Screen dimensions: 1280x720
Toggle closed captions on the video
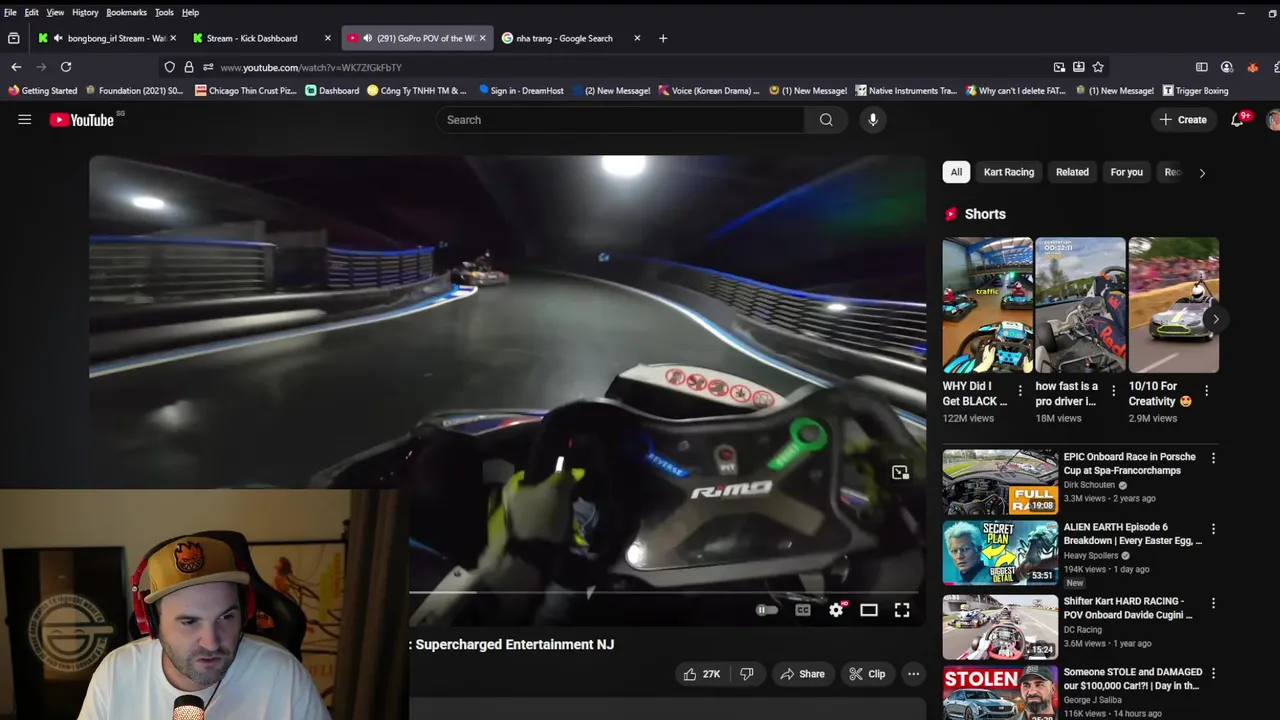tap(803, 610)
